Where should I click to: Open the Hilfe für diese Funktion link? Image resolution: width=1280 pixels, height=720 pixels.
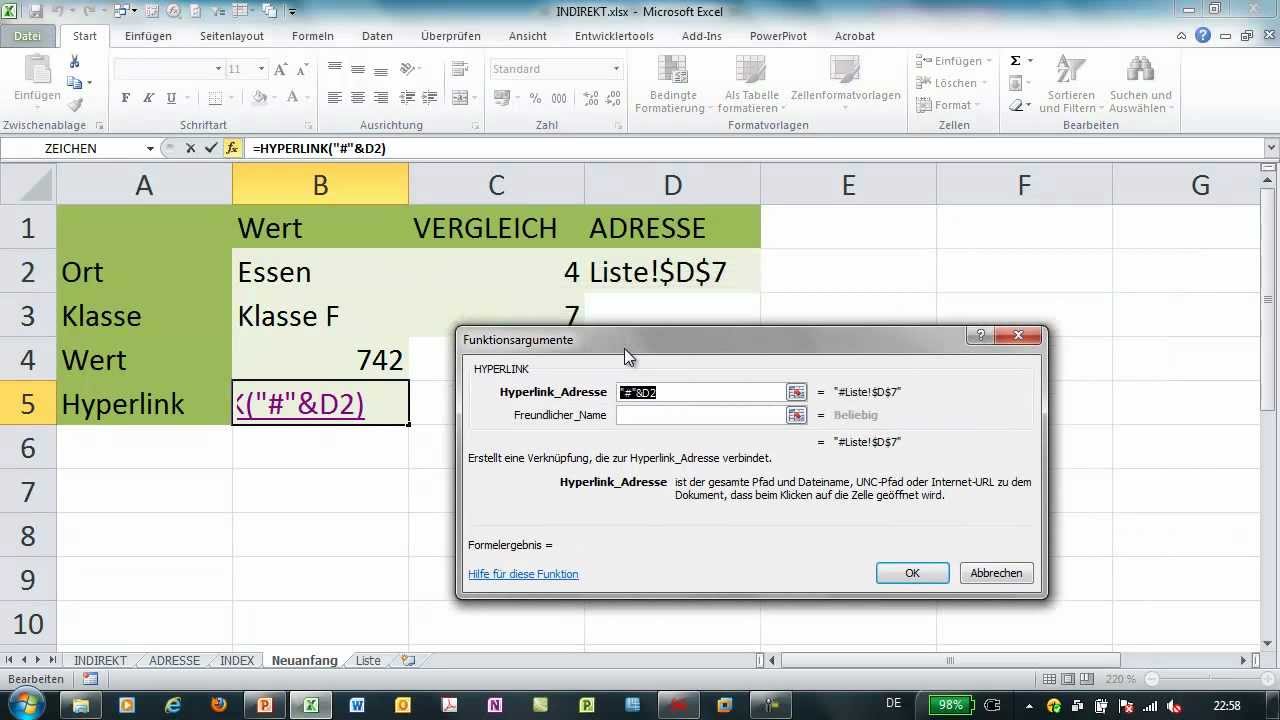523,574
